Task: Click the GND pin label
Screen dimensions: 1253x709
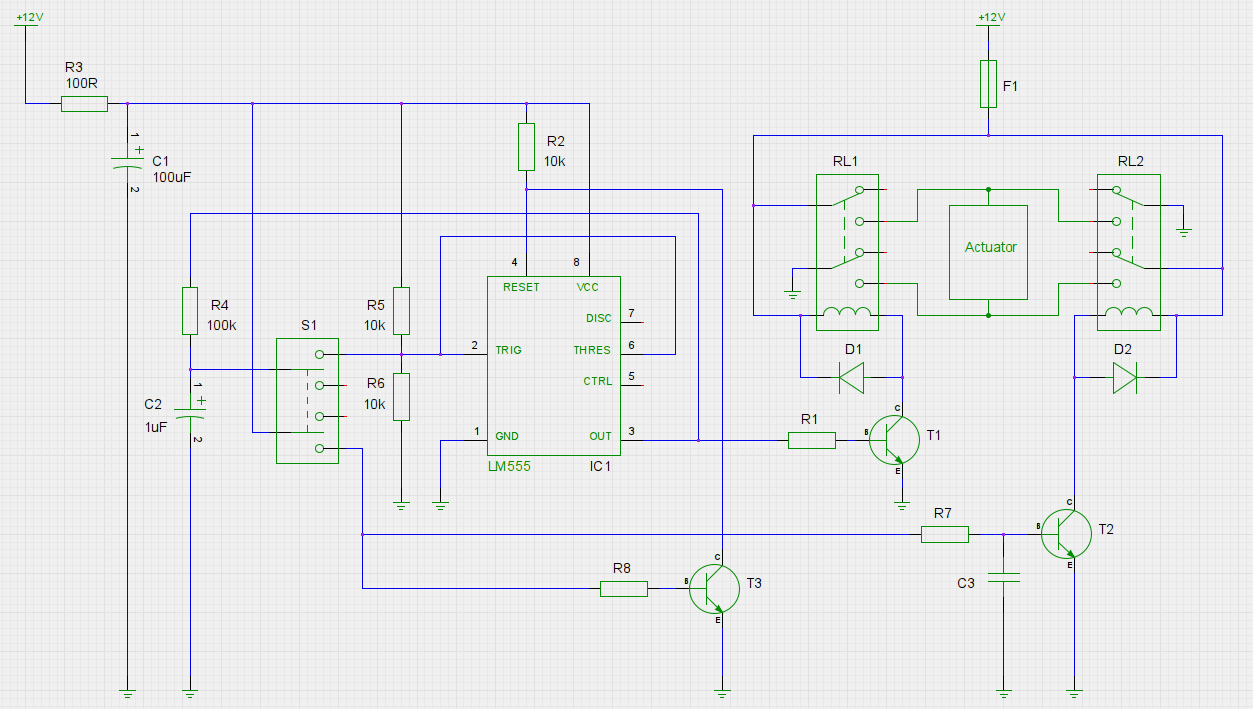Action: pyautogui.click(x=507, y=436)
